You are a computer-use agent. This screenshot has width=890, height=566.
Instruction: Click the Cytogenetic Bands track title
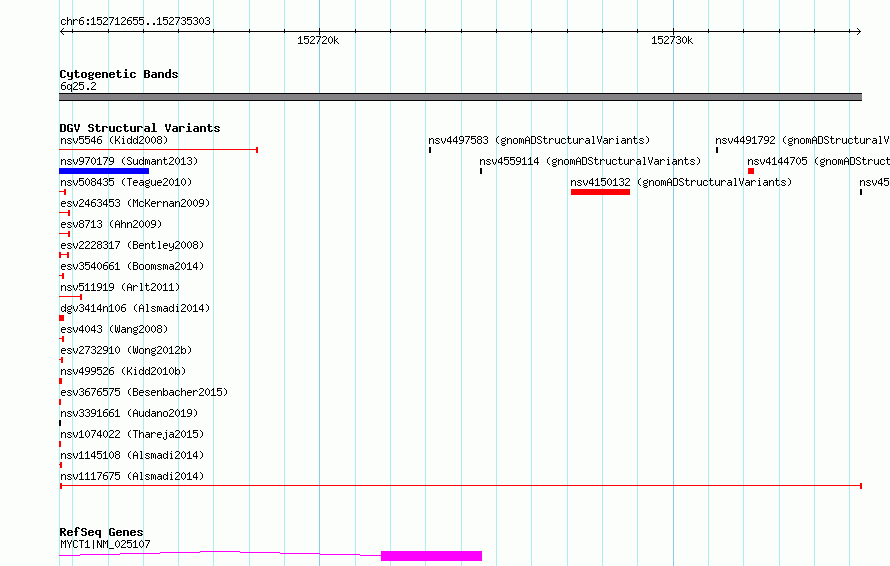pos(119,74)
